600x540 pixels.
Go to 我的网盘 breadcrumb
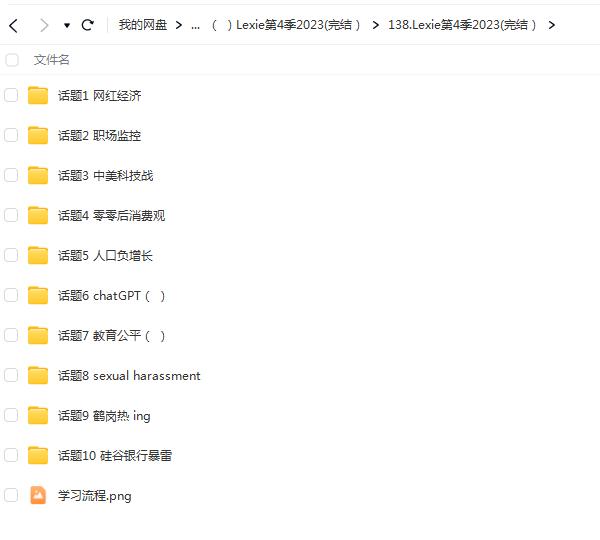coord(143,25)
